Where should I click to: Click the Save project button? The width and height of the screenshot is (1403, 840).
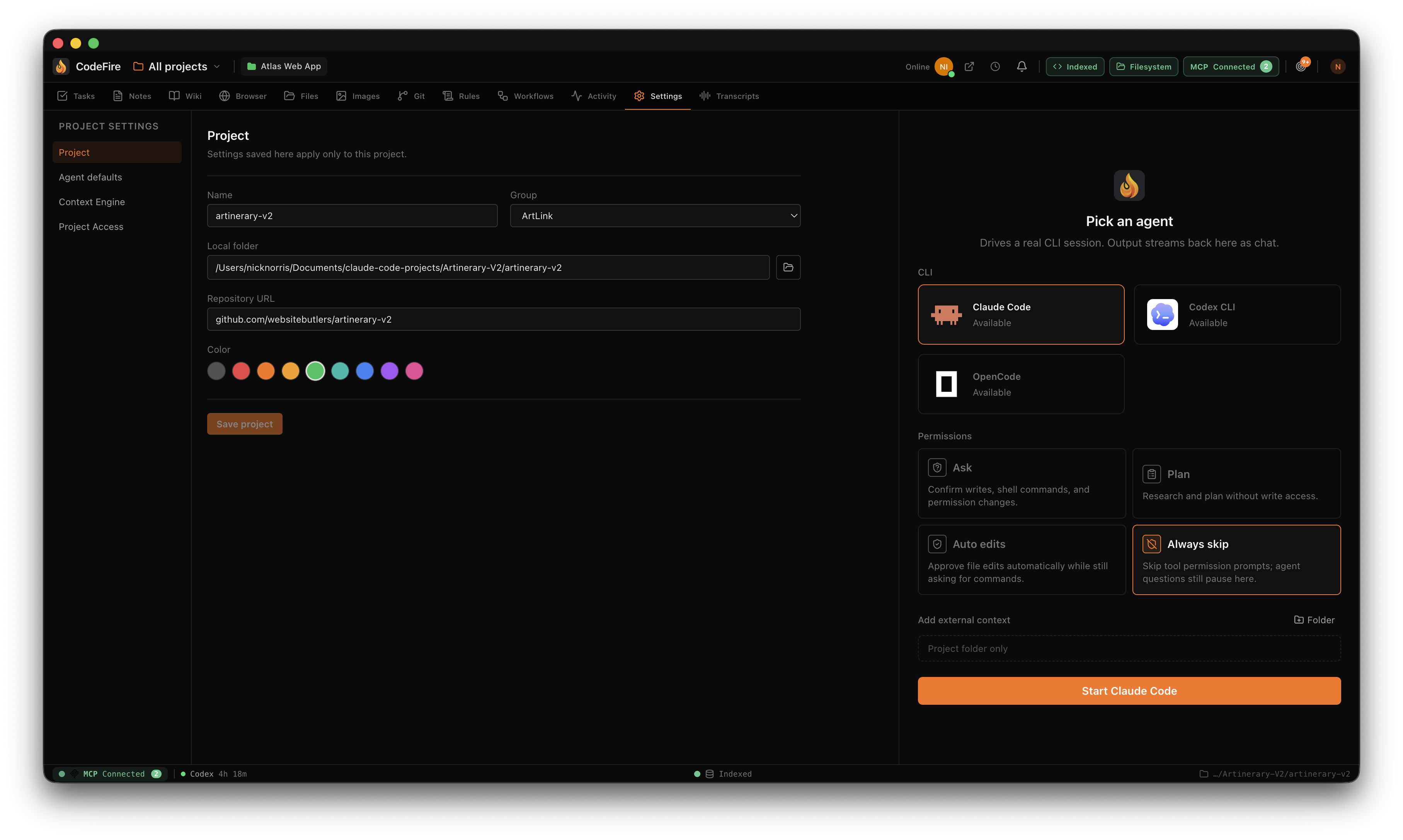click(245, 424)
